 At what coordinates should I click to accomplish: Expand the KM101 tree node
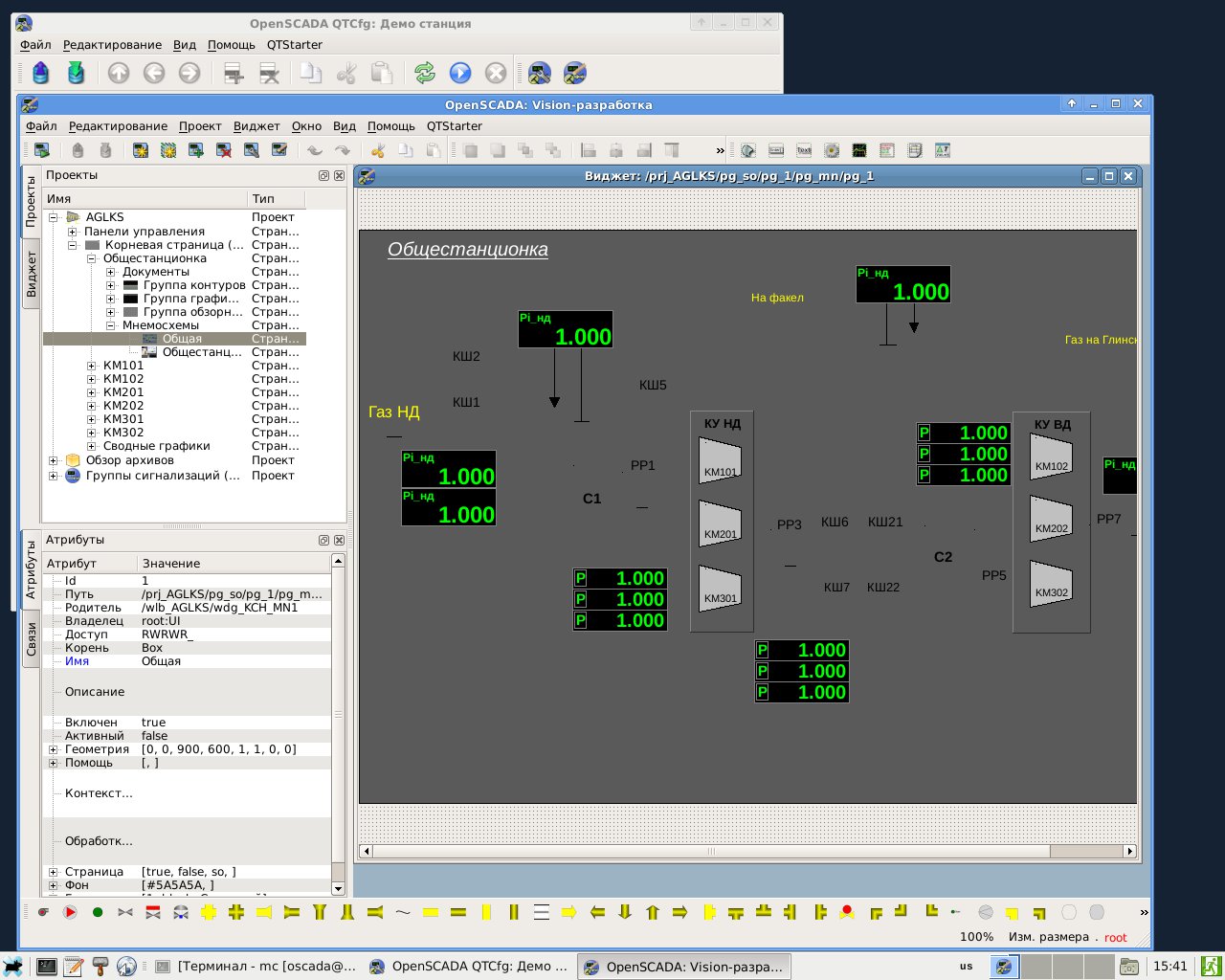pos(92,366)
